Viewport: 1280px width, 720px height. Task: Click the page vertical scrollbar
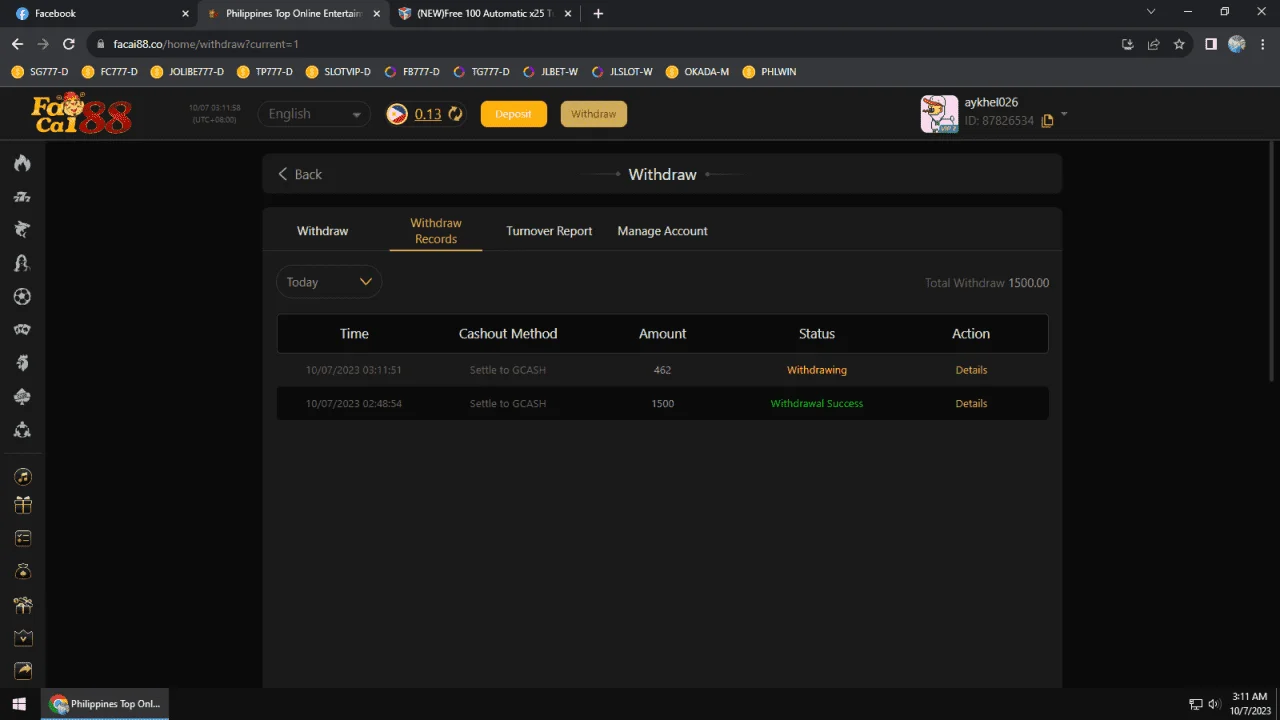pos(1273,260)
